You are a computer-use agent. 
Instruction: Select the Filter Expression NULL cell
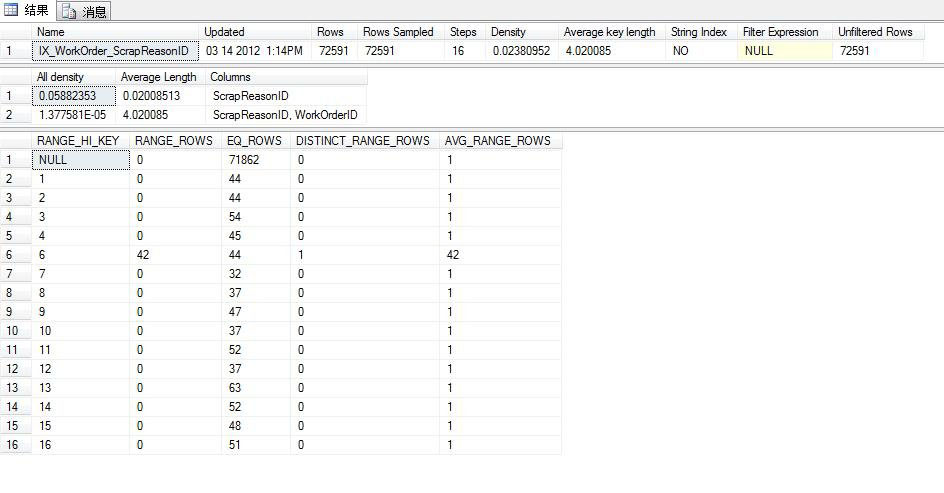pyautogui.click(x=785, y=51)
